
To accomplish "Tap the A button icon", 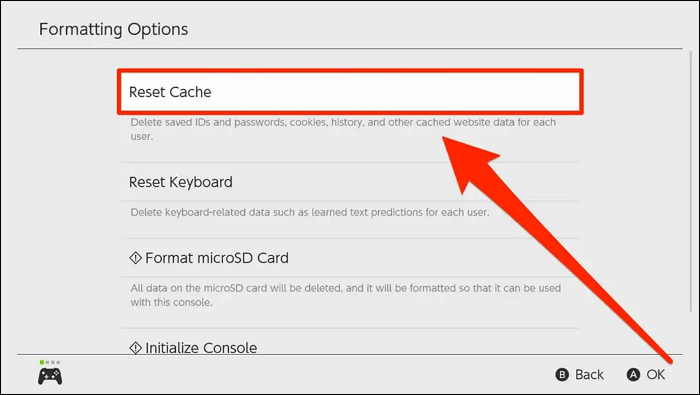I will pyautogui.click(x=633, y=374).
